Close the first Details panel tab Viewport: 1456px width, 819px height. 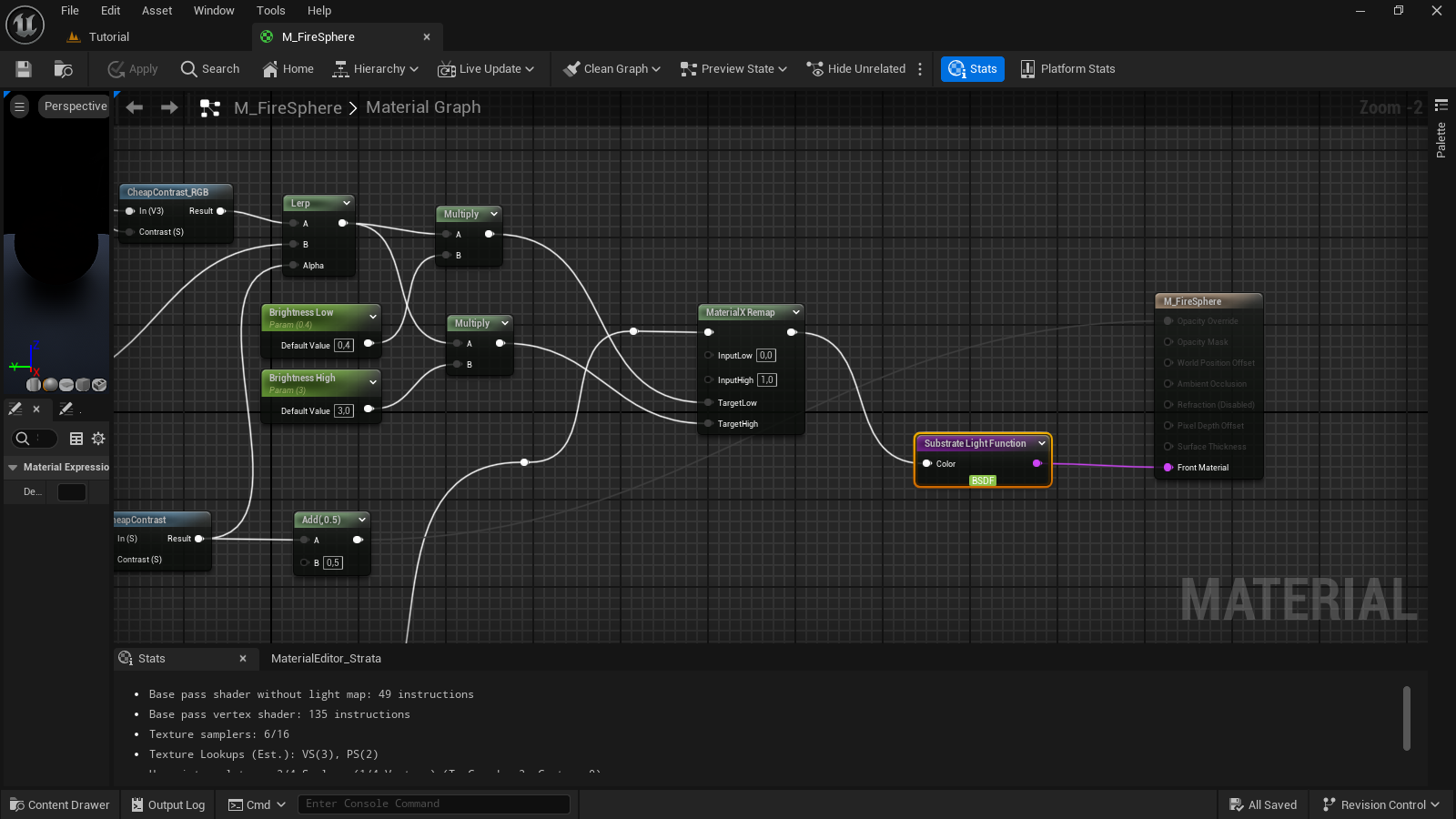[x=36, y=409]
